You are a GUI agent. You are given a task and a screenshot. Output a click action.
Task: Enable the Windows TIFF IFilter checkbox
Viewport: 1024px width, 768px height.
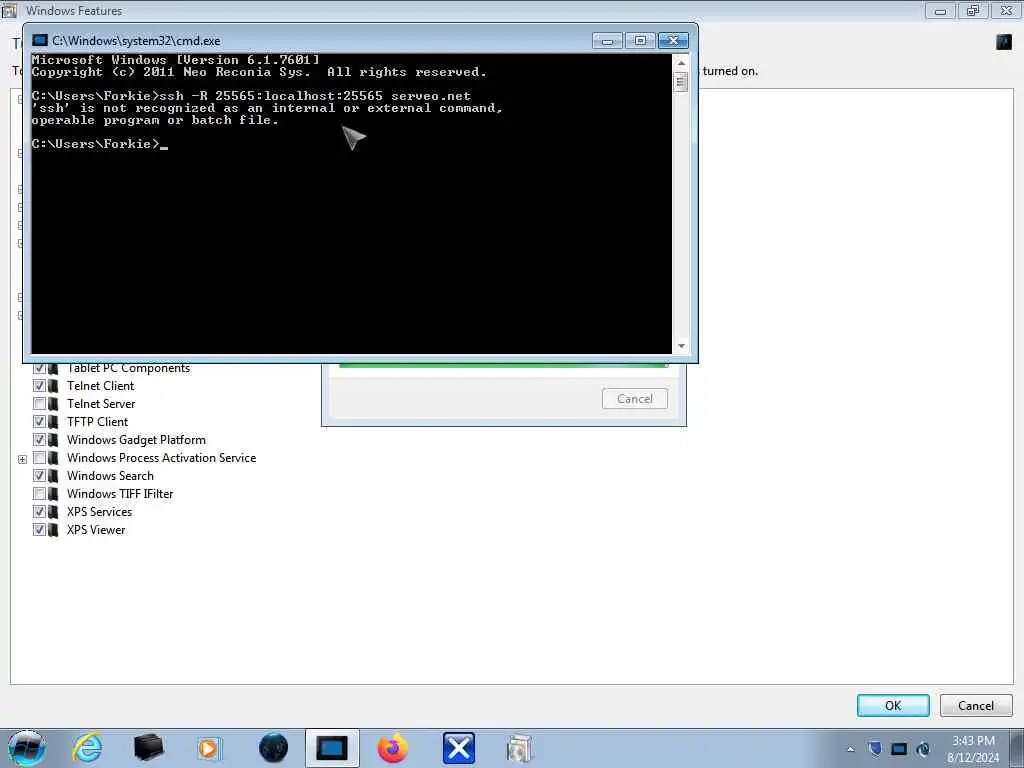pyautogui.click(x=39, y=494)
